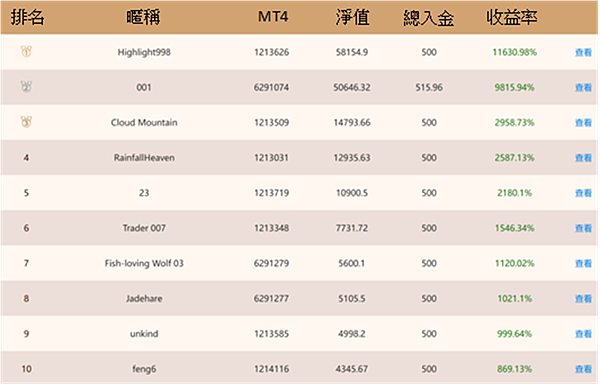
Task: Click the 淨值 column header
Action: point(352,17)
